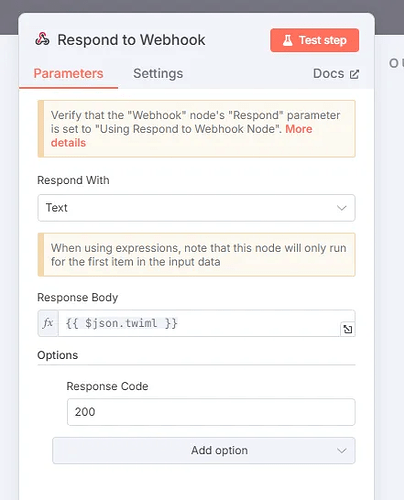The height and width of the screenshot is (500, 404).
Task: Click the Options section heading
Action: (x=58, y=355)
